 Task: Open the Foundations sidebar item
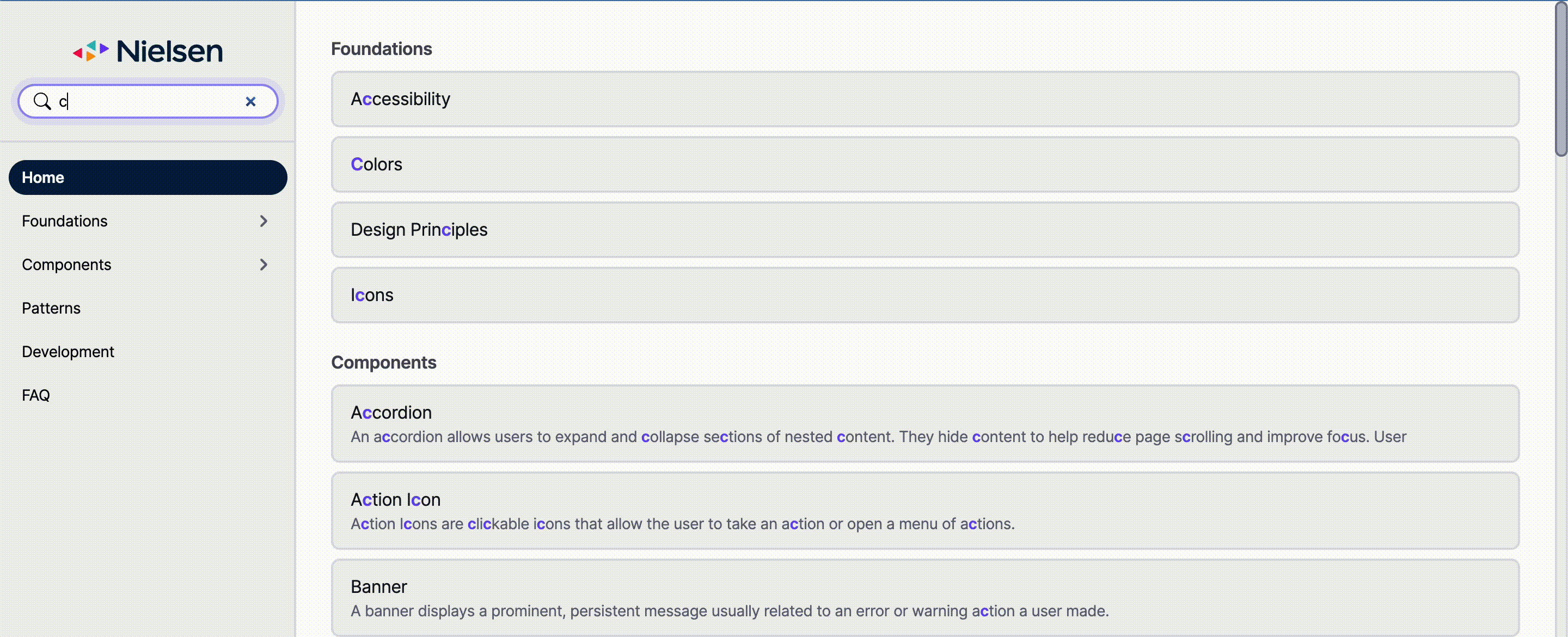(65, 221)
